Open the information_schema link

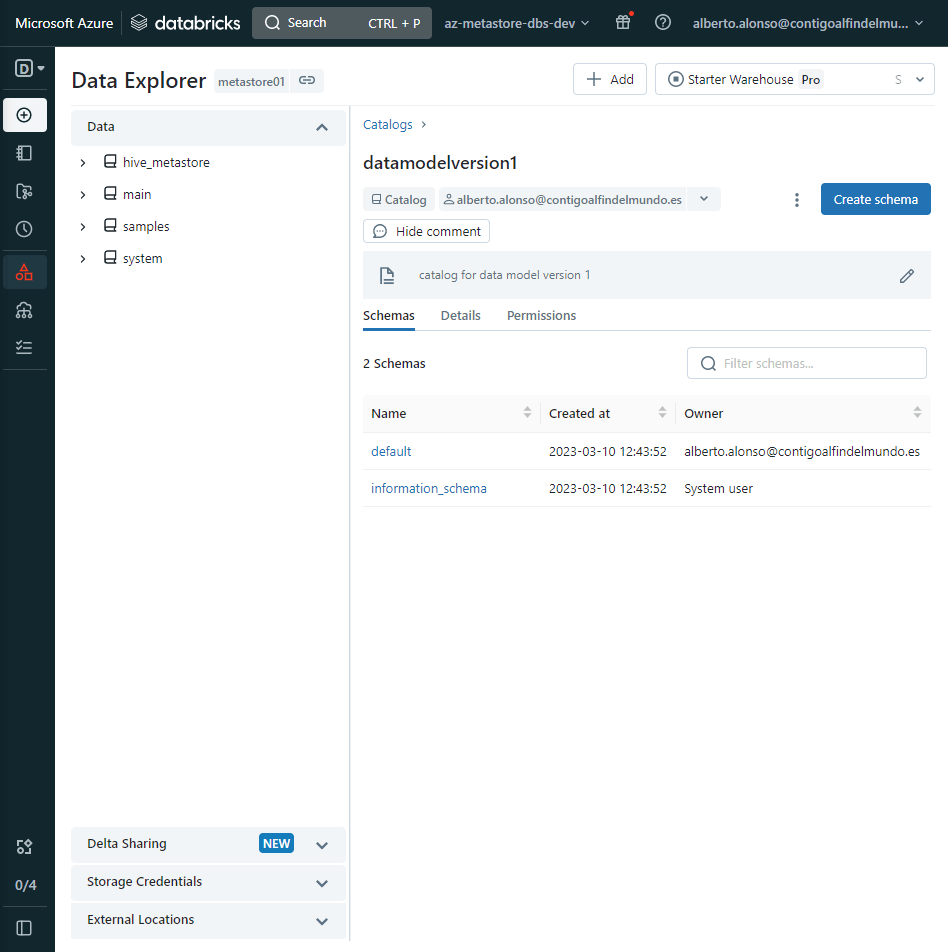tap(428, 489)
